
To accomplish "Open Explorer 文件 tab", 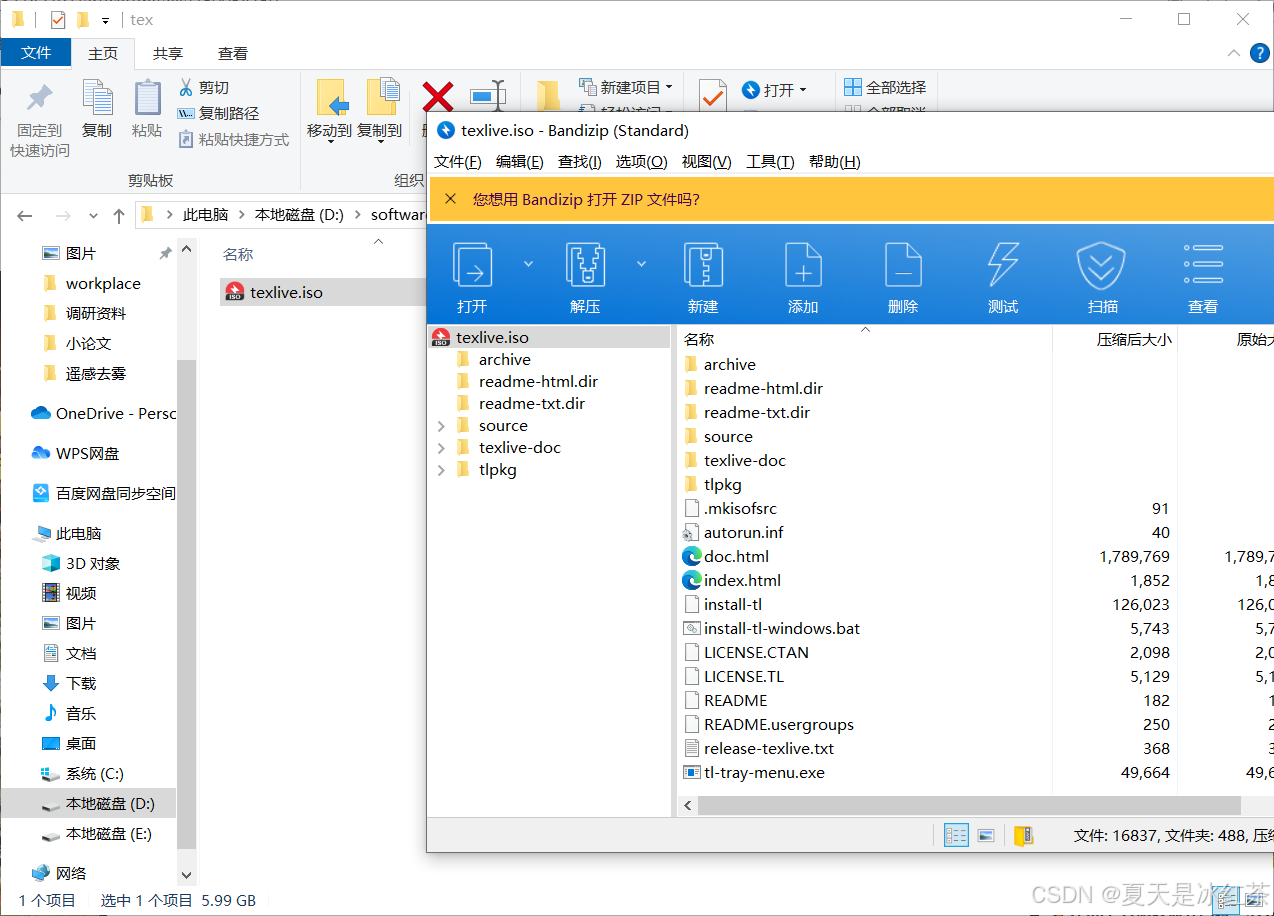I will 36,53.
